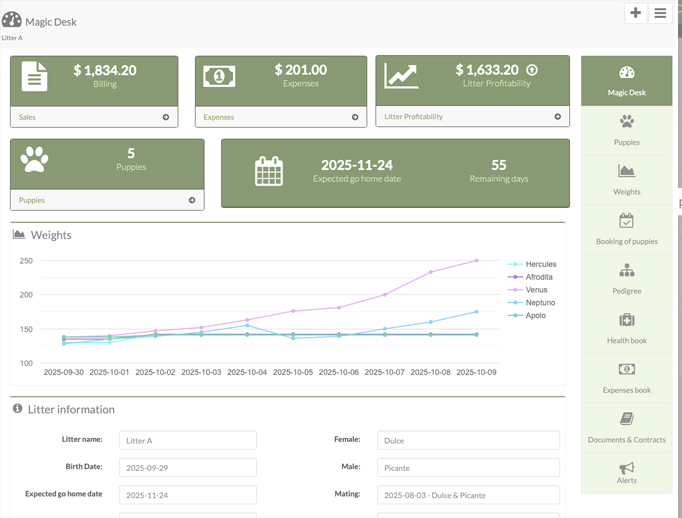Click the Alerts megaphone icon

pyautogui.click(x=626, y=468)
